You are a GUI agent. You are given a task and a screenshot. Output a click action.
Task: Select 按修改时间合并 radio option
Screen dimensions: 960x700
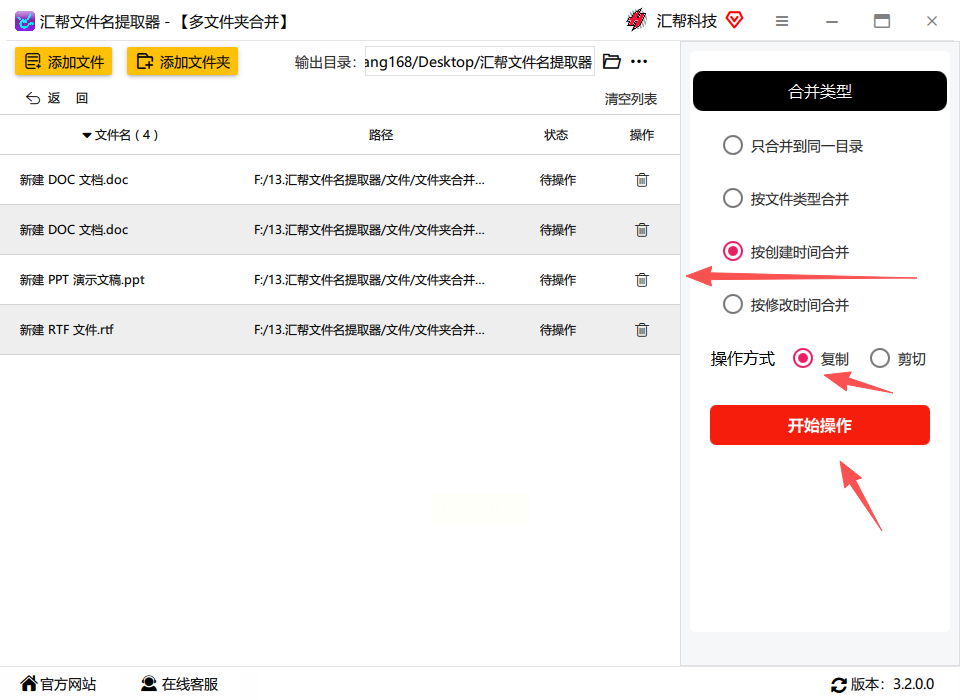click(786, 304)
